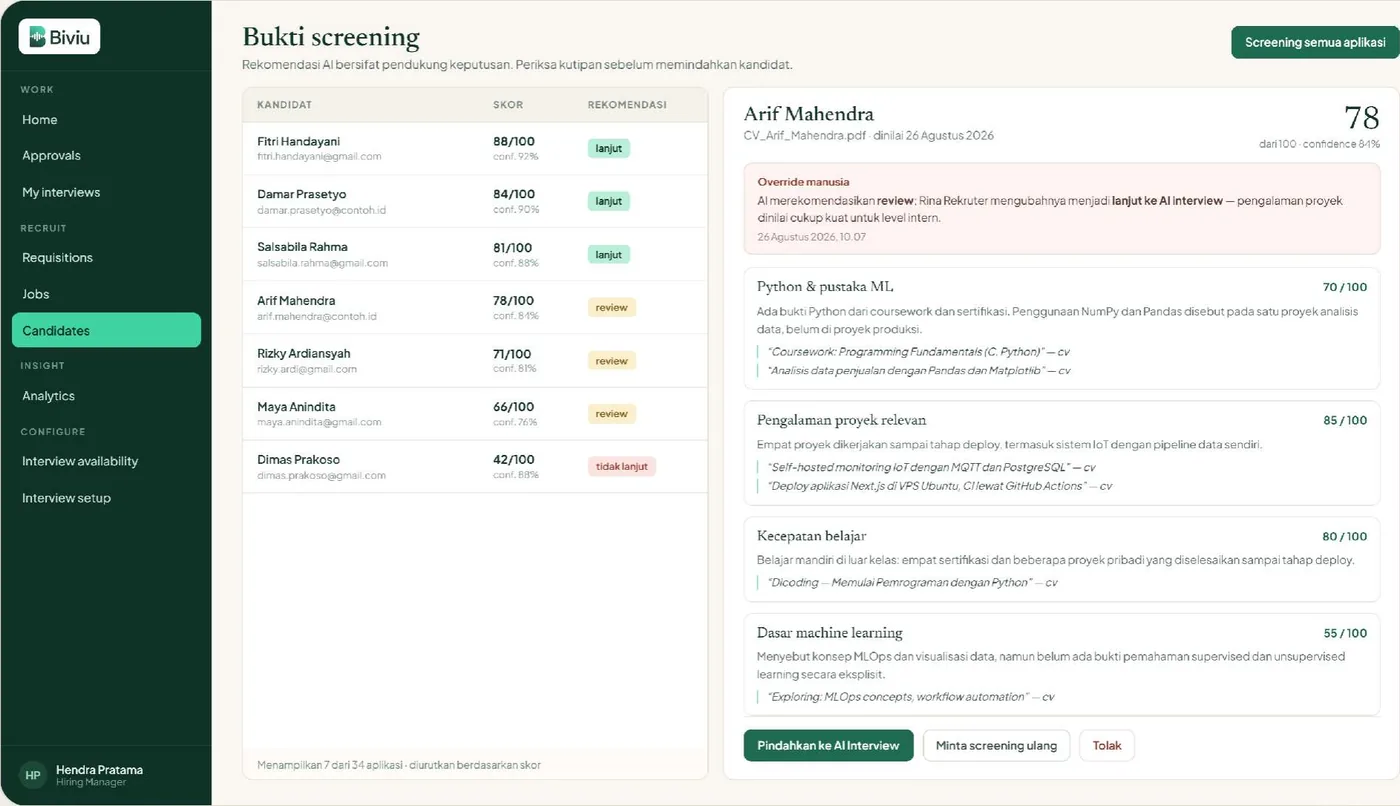This screenshot has height=806, width=1400.
Task: Click the 85 / 100 criterion score
Action: click(x=1345, y=421)
